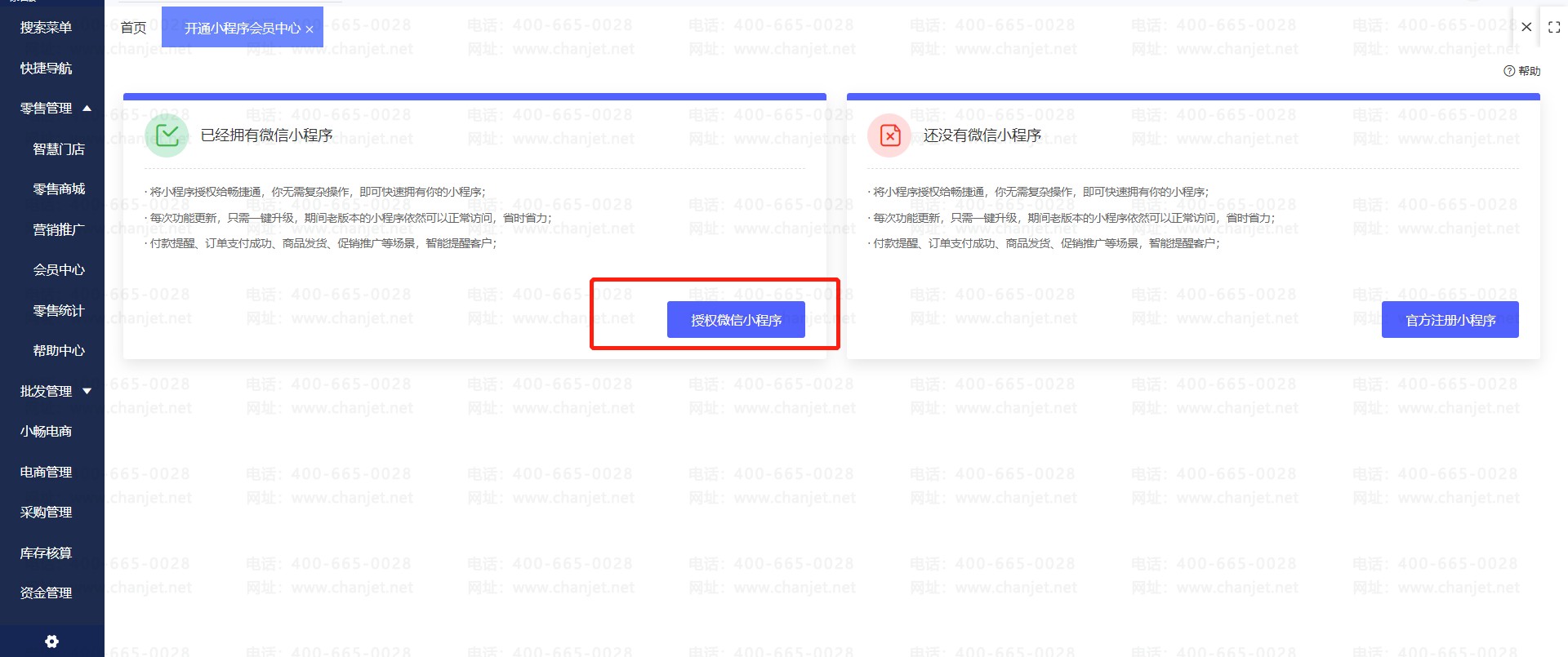The height and width of the screenshot is (657, 1568).
Task: Click the 官方注册小程序 button
Action: pos(1450,320)
